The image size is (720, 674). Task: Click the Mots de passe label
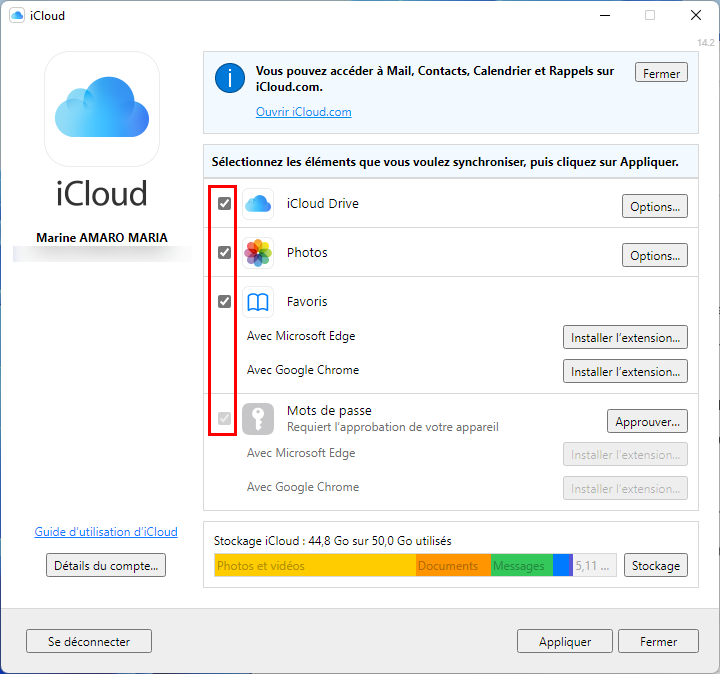click(x=329, y=410)
